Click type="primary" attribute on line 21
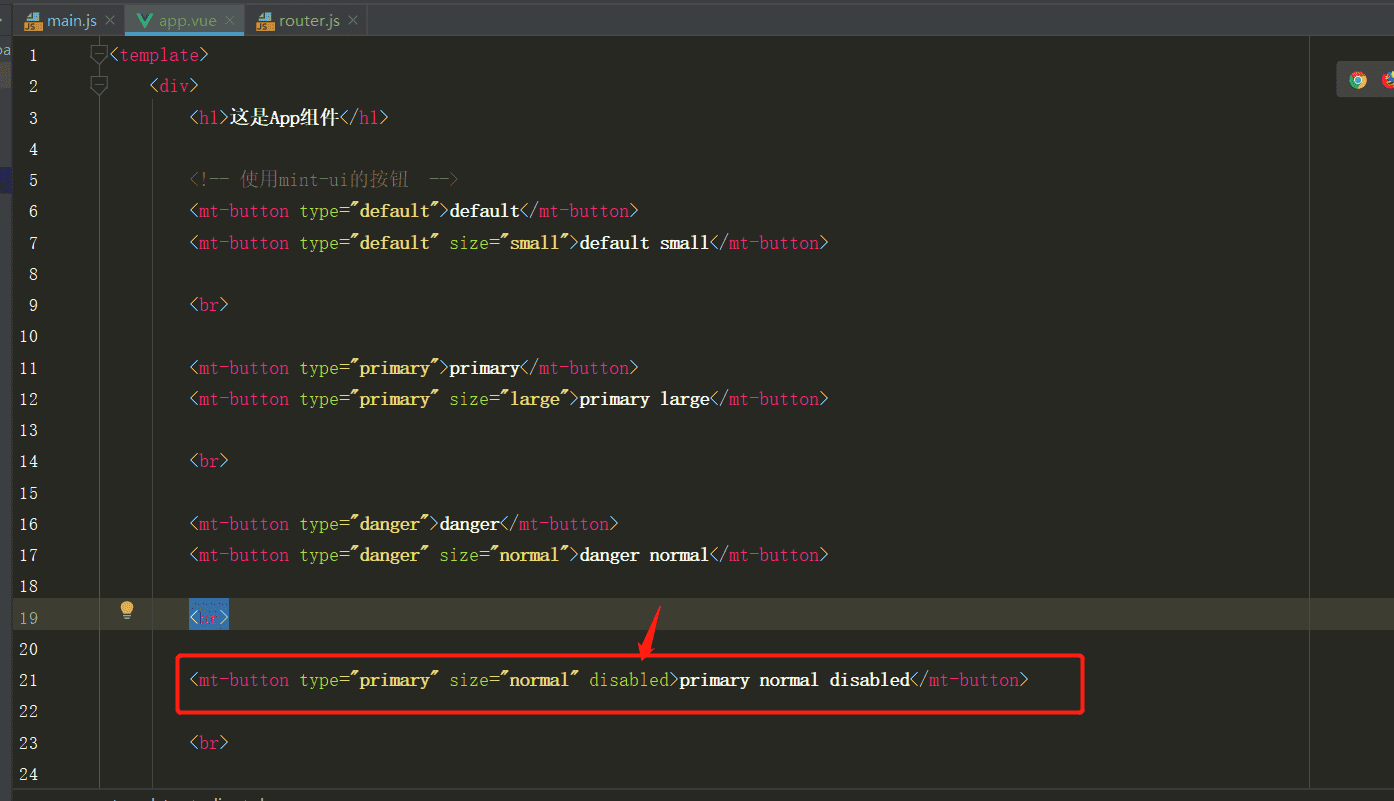 [x=369, y=680]
